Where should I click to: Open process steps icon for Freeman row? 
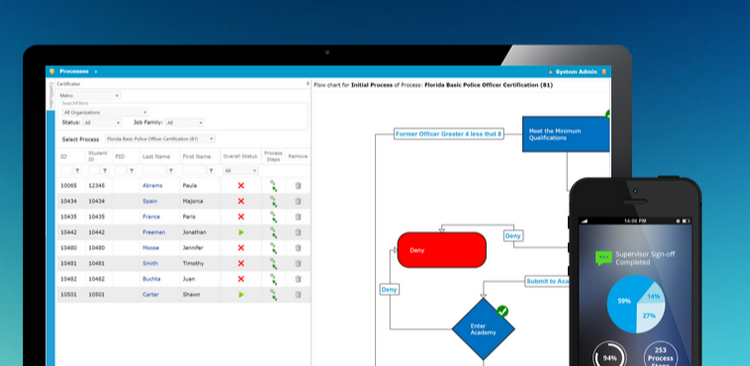(x=273, y=233)
